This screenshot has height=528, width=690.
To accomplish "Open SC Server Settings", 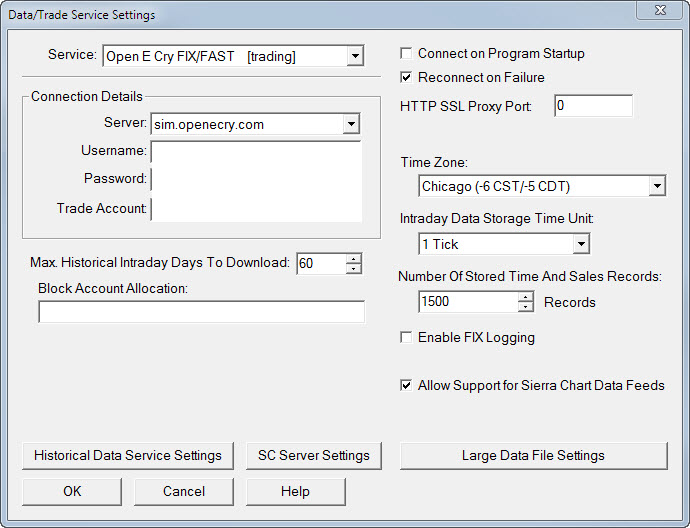I will [x=314, y=455].
